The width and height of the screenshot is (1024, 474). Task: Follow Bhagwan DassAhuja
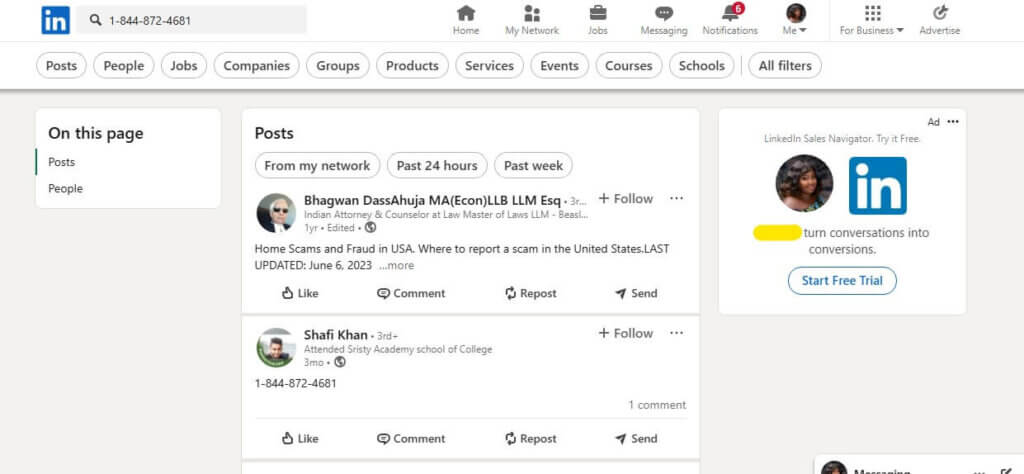(x=626, y=198)
